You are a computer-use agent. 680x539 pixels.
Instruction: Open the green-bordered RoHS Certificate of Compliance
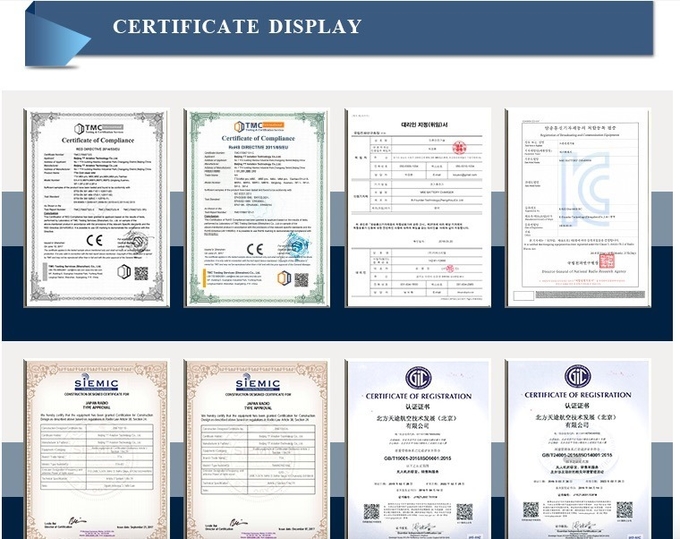257,206
